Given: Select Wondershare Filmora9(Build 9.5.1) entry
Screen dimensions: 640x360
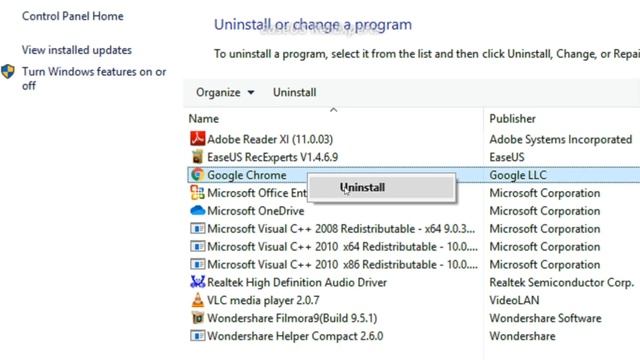Looking at the screenshot, I should click(x=292, y=318).
